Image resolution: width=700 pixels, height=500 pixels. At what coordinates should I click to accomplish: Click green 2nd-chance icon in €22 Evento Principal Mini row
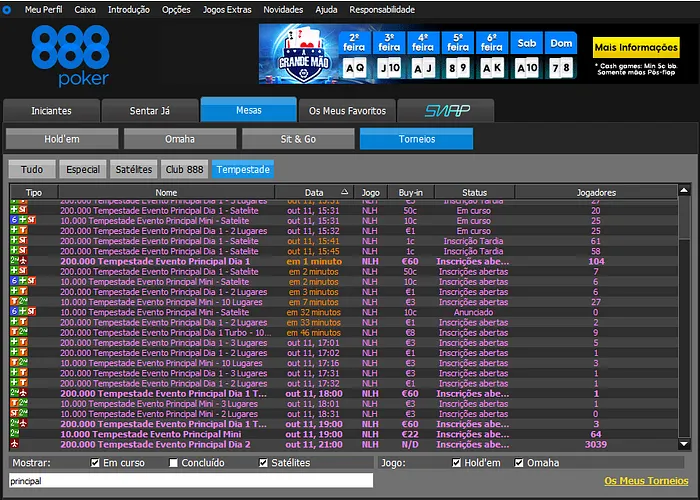pos(15,434)
